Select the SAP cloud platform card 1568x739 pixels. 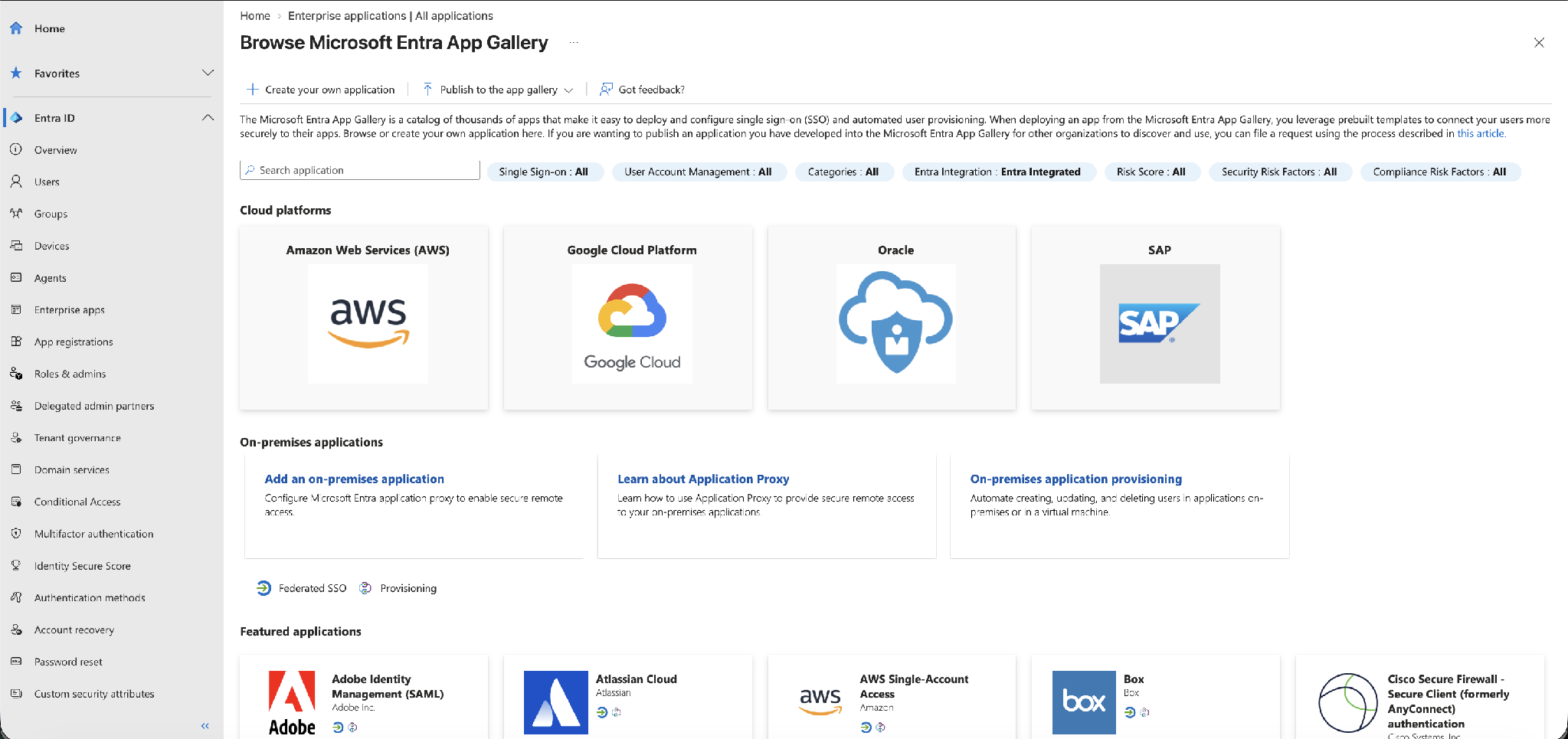(x=1156, y=318)
